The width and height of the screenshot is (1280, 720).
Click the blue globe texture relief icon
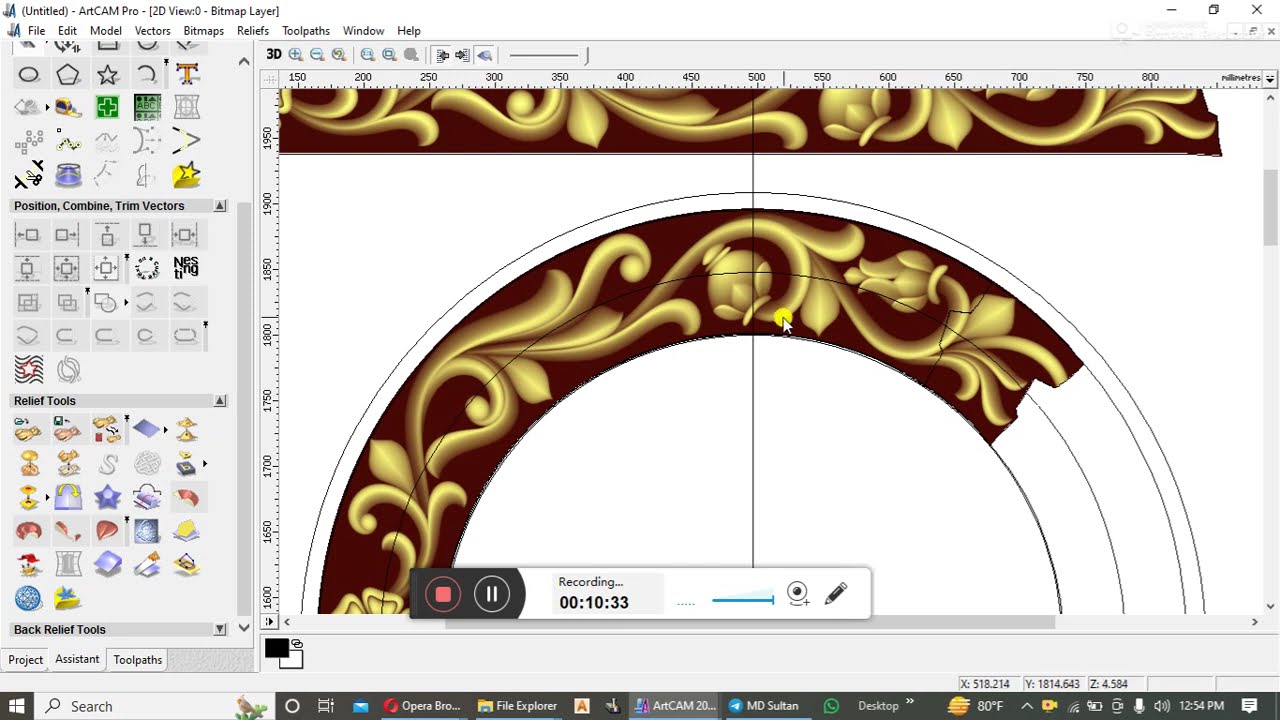click(28, 598)
